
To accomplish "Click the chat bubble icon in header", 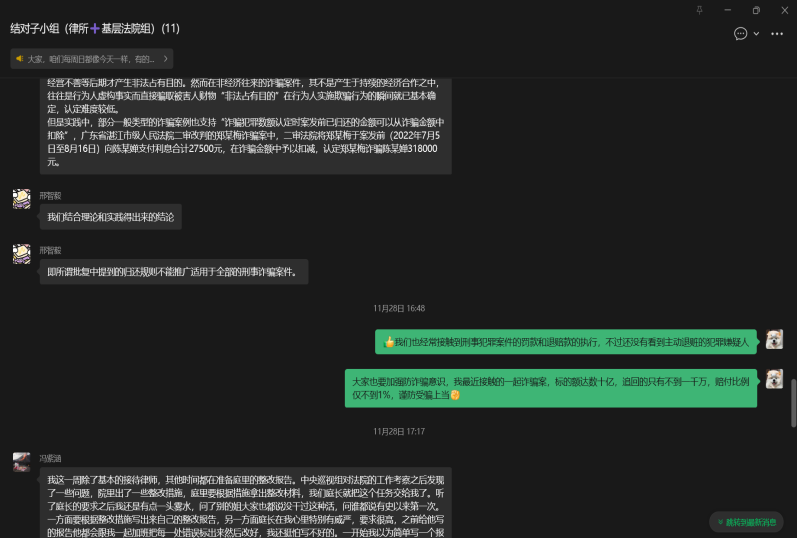I will pos(740,33).
